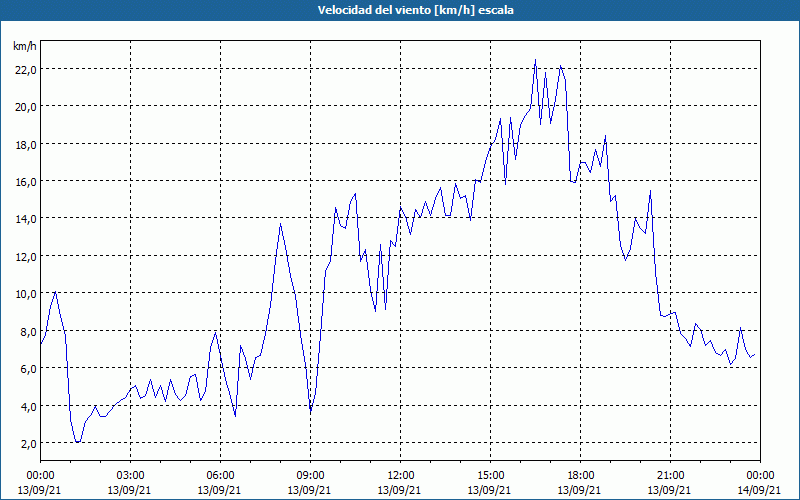Click the '6,0' y-axis value
Screen dimensions: 800x500
28,368
